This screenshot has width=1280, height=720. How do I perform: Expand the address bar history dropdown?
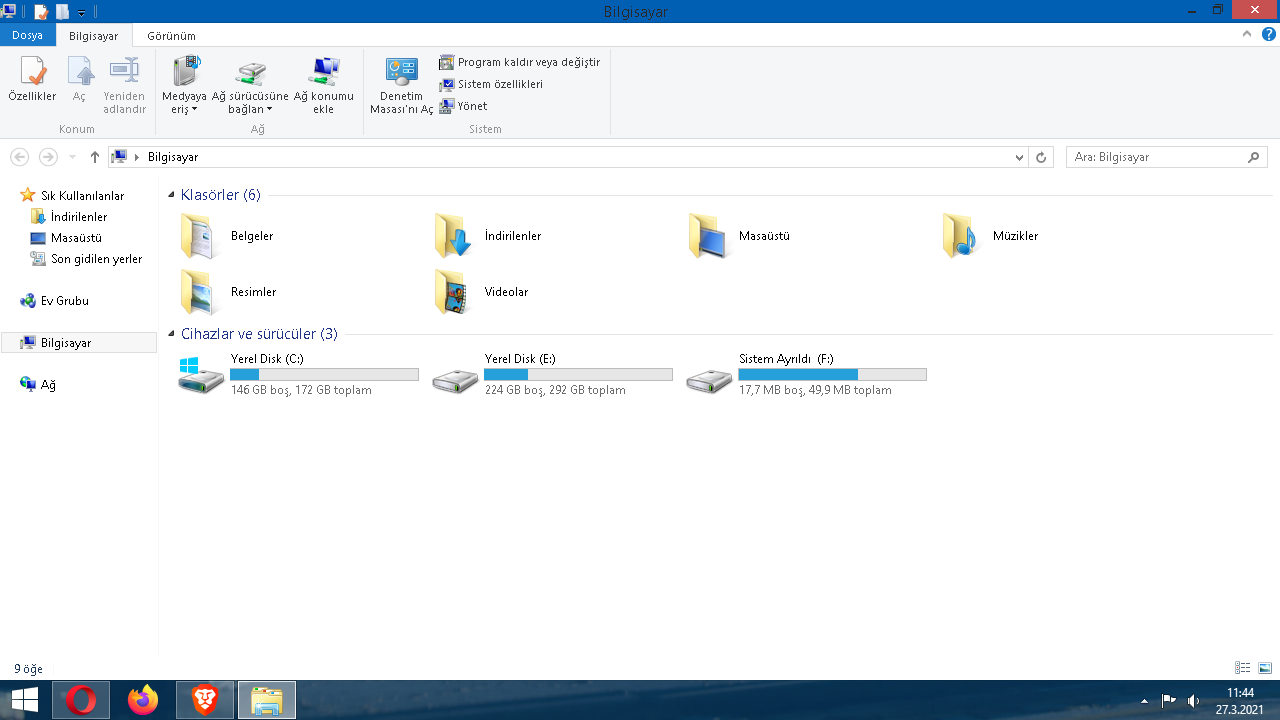pos(1019,157)
